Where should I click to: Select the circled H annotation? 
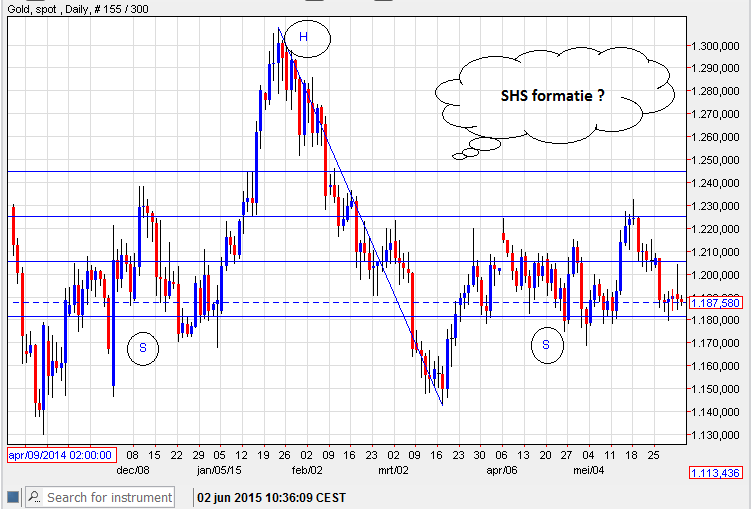(x=304, y=37)
